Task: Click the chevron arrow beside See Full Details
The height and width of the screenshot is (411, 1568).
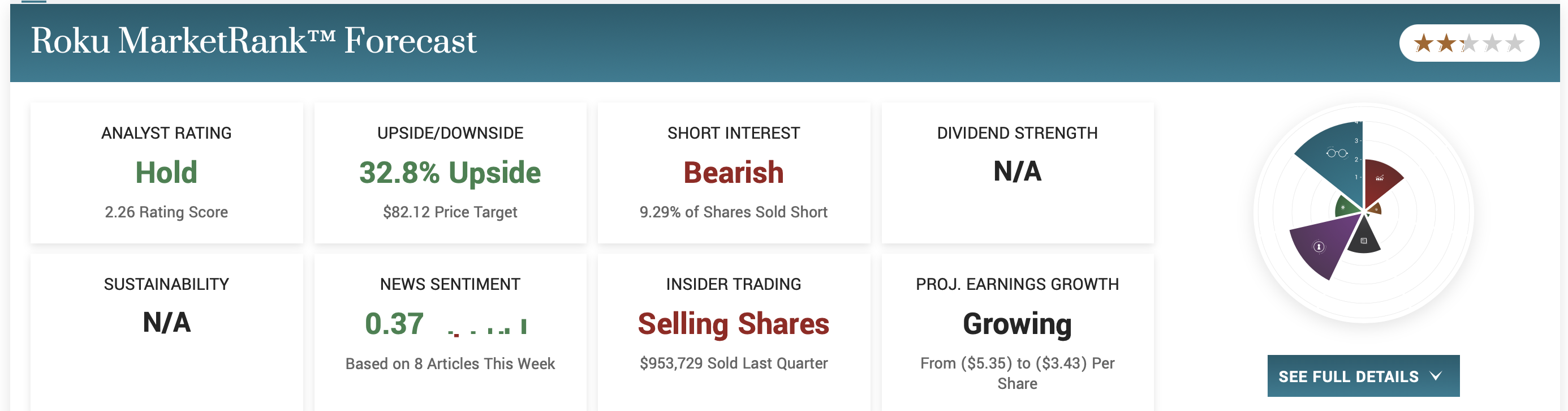Action: (1436, 376)
